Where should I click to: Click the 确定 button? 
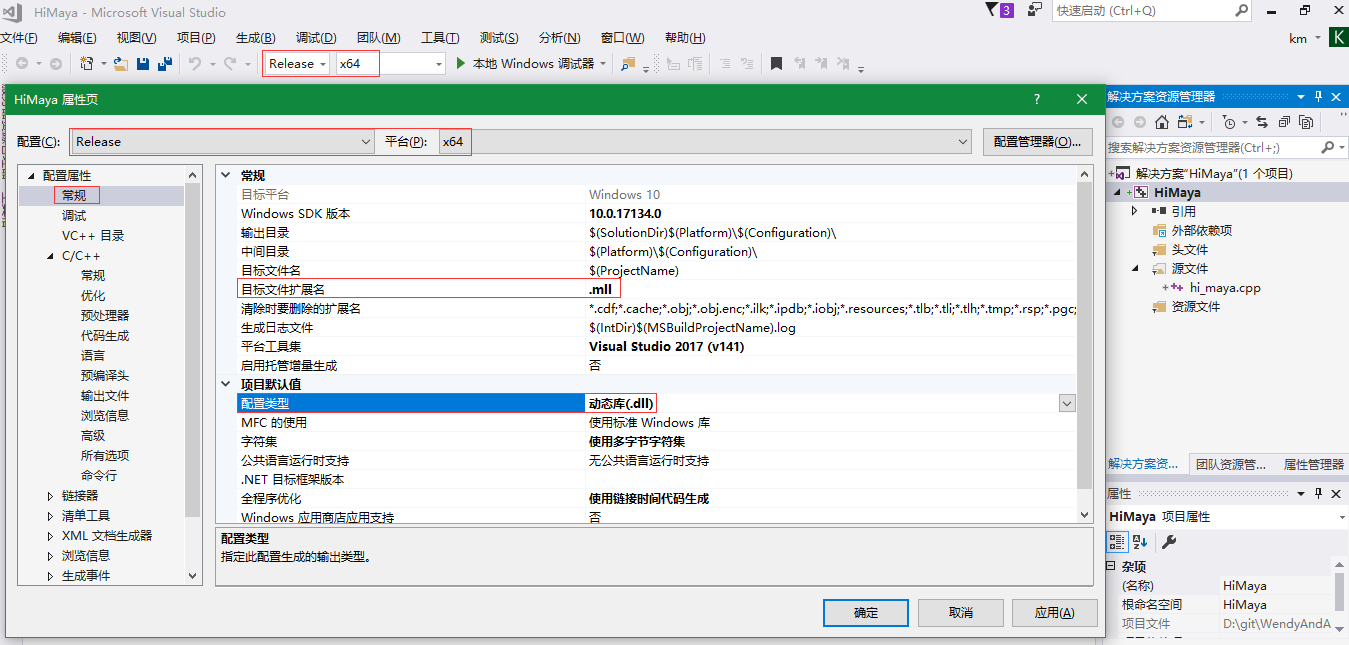tap(866, 612)
